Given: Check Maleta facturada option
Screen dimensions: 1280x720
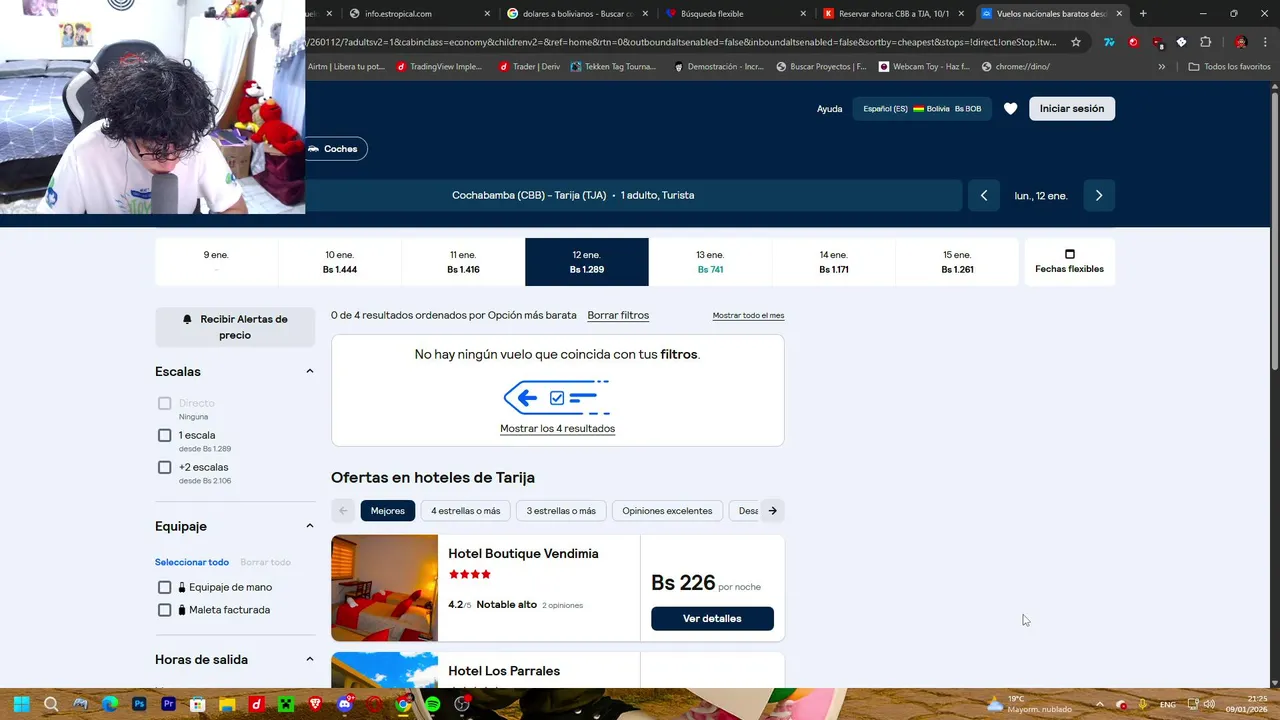Looking at the screenshot, I should coord(165,610).
